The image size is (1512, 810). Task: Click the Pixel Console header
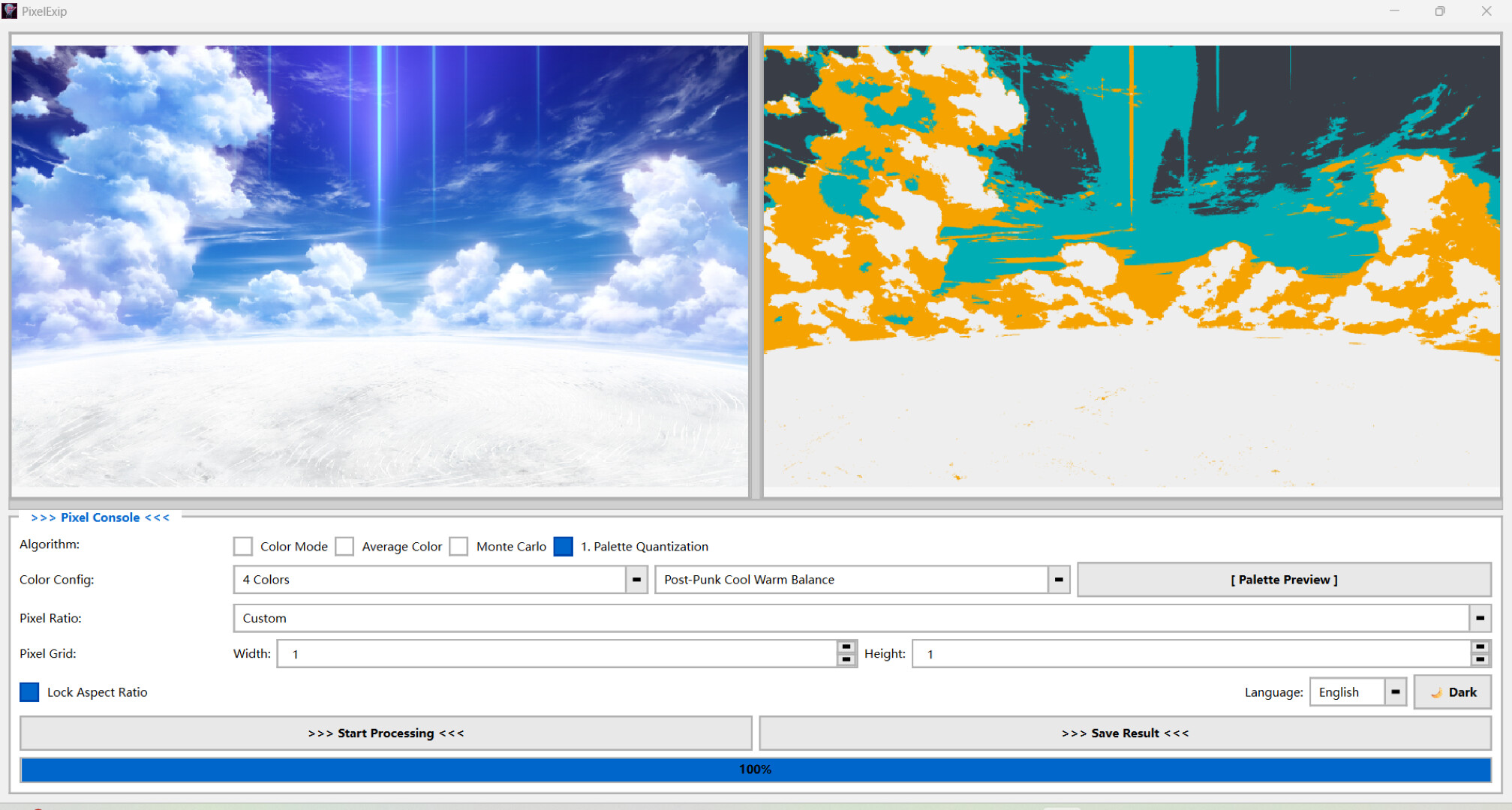pyautogui.click(x=101, y=517)
